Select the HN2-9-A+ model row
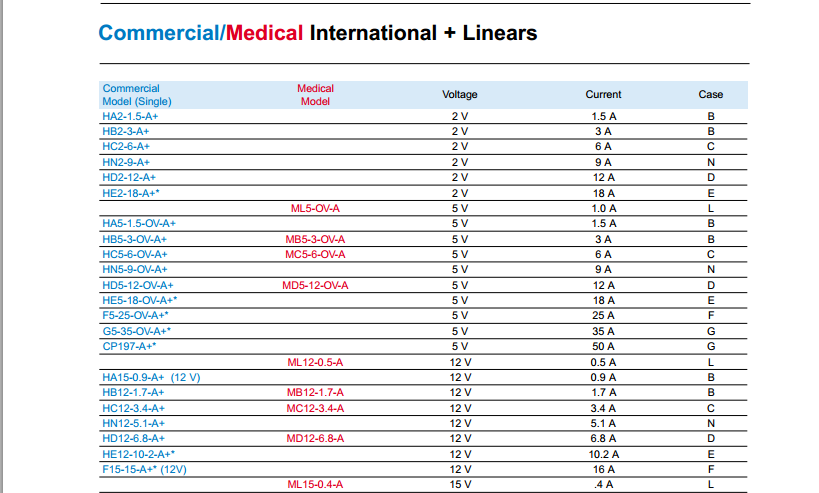 click(x=126, y=162)
